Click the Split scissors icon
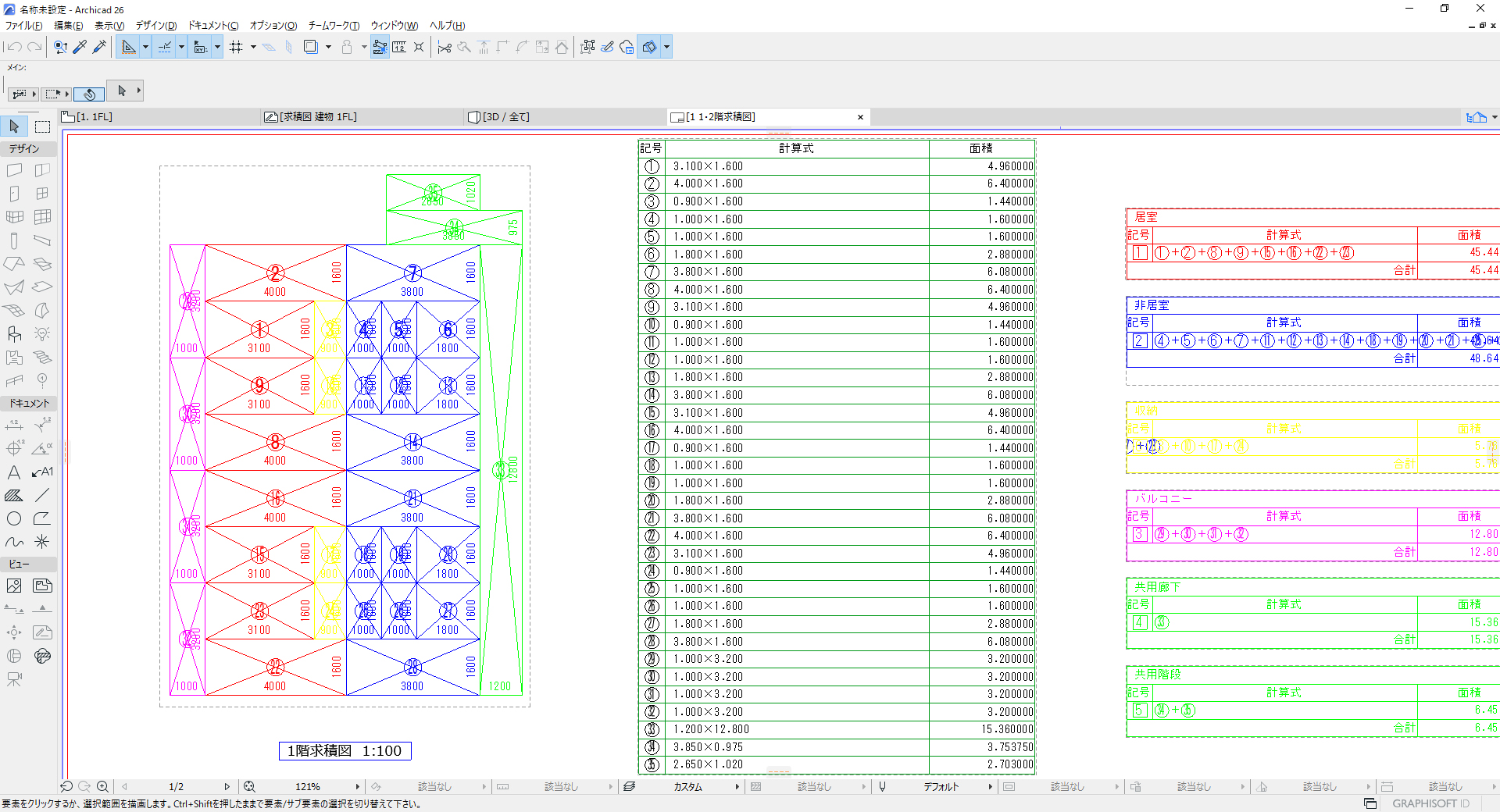The image size is (1500, 812). coord(445,47)
